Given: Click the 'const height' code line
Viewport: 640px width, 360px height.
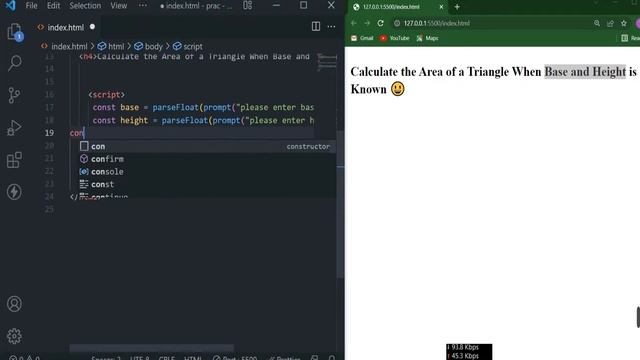Looking at the screenshot, I should (x=203, y=120).
